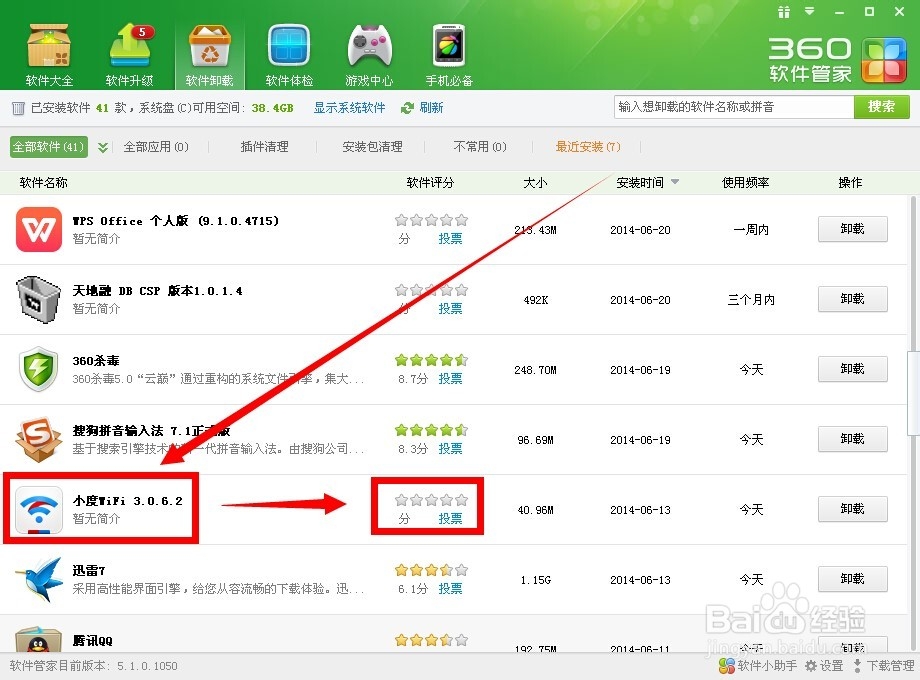This screenshot has height=680, width=920.
Task: Focus the uninstall search input field
Action: click(x=734, y=107)
